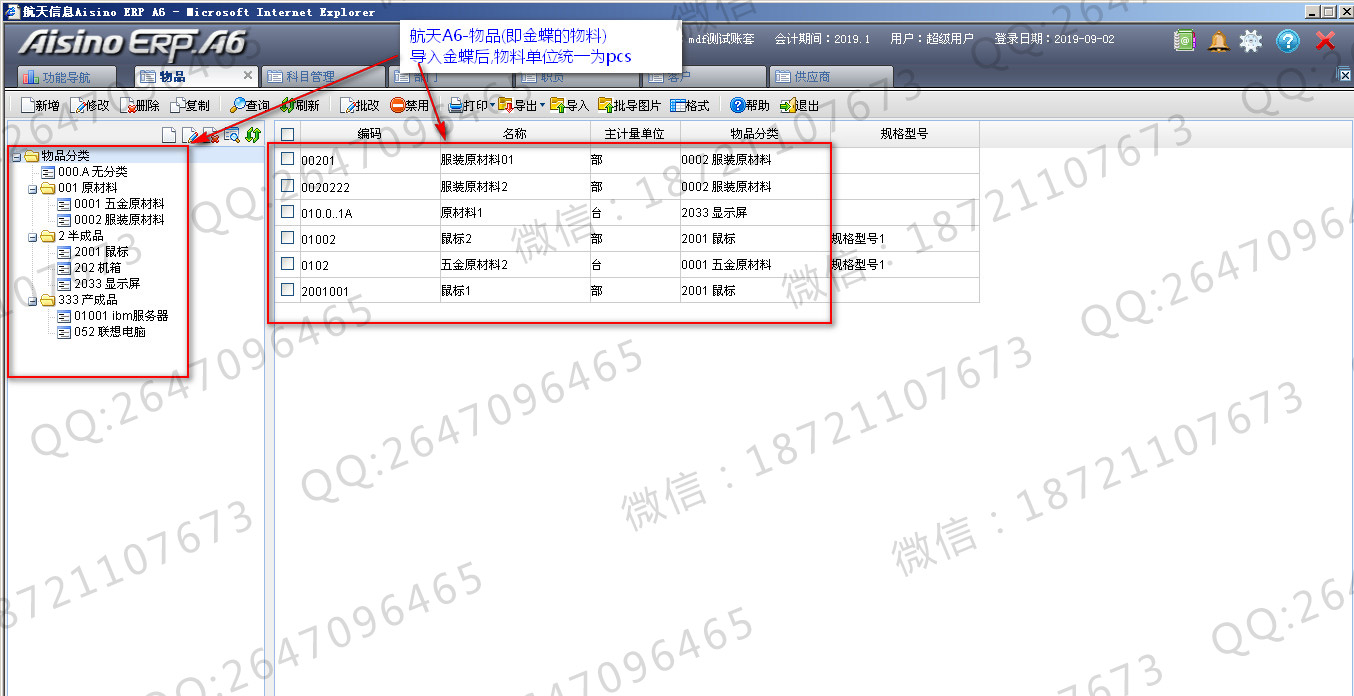1354x696 pixels.
Task: Click green refresh icon above category tree
Action: [253, 135]
